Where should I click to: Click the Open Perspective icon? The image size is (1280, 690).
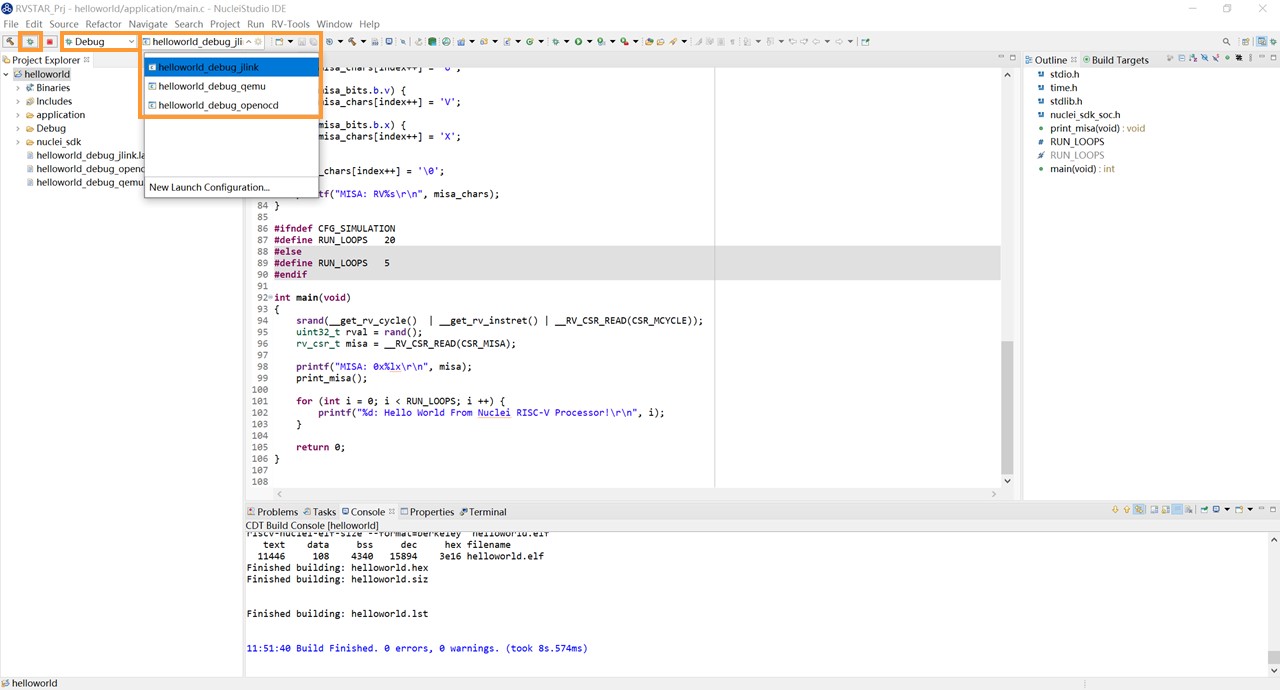pos(1246,41)
